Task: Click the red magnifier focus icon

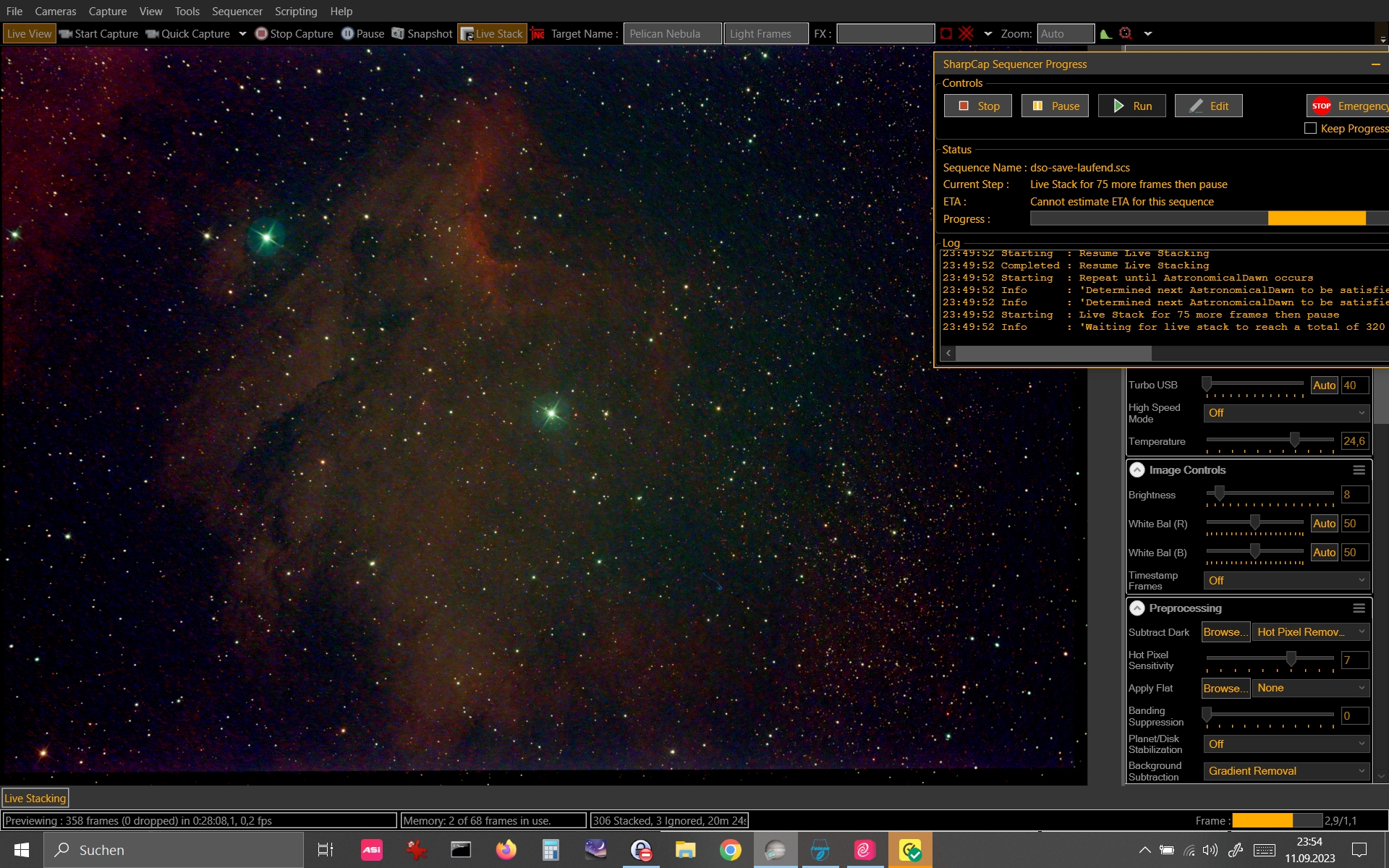Action: pos(1126,33)
